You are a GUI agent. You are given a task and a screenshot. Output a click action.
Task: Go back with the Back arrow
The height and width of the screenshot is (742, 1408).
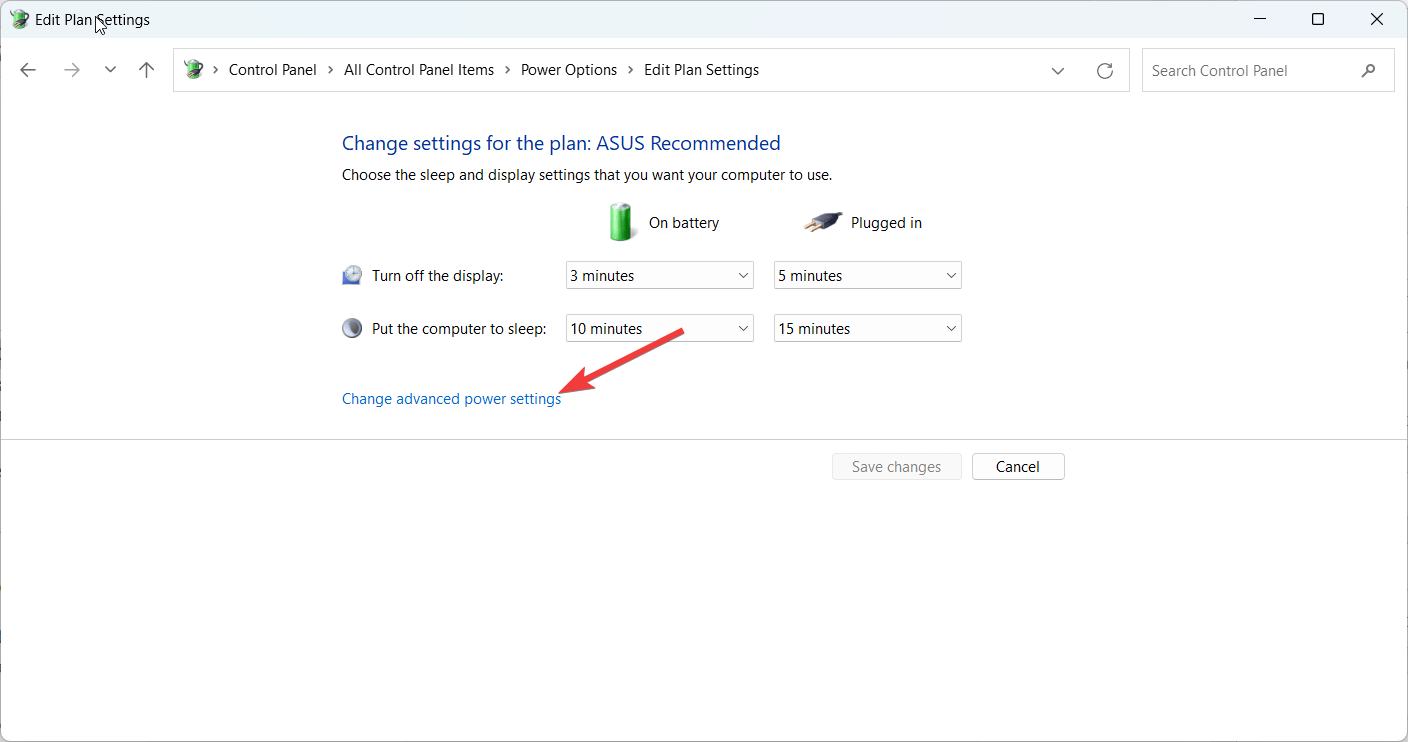28,70
